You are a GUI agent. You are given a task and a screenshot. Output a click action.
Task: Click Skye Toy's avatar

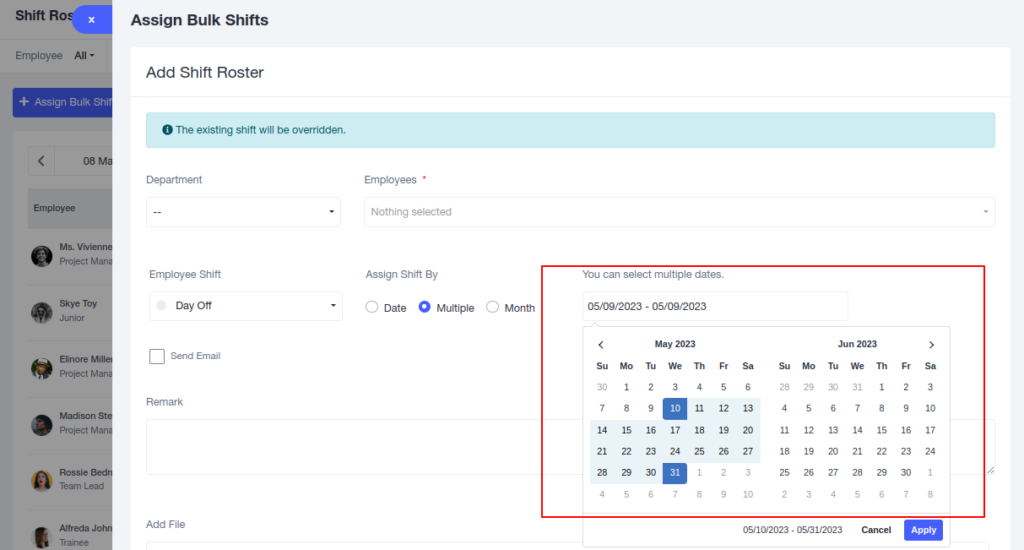click(x=42, y=312)
